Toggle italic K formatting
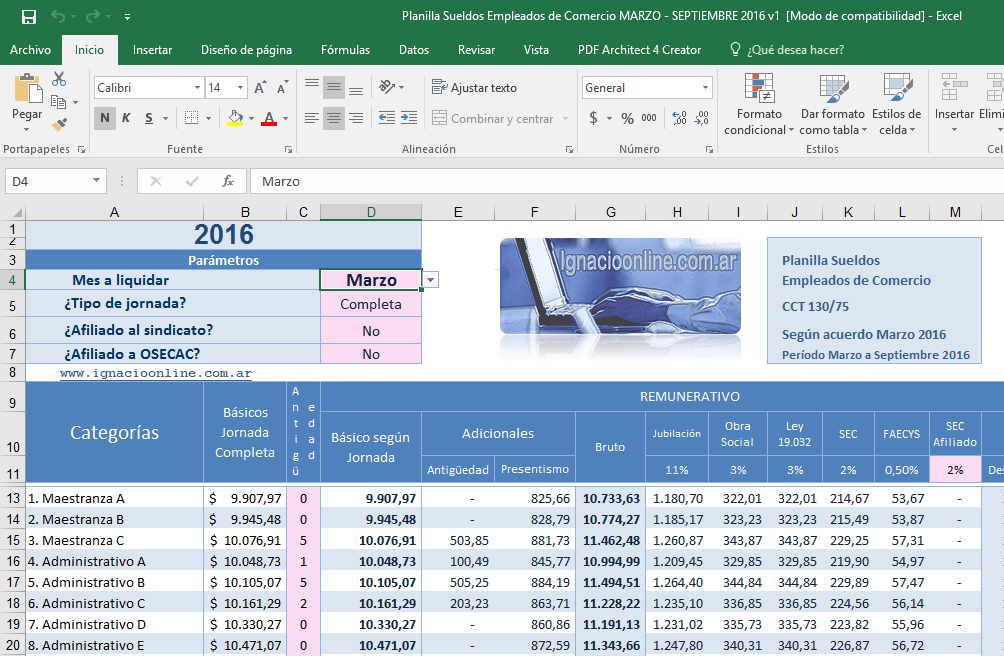Screen dimensions: 1004x656 pos(126,118)
